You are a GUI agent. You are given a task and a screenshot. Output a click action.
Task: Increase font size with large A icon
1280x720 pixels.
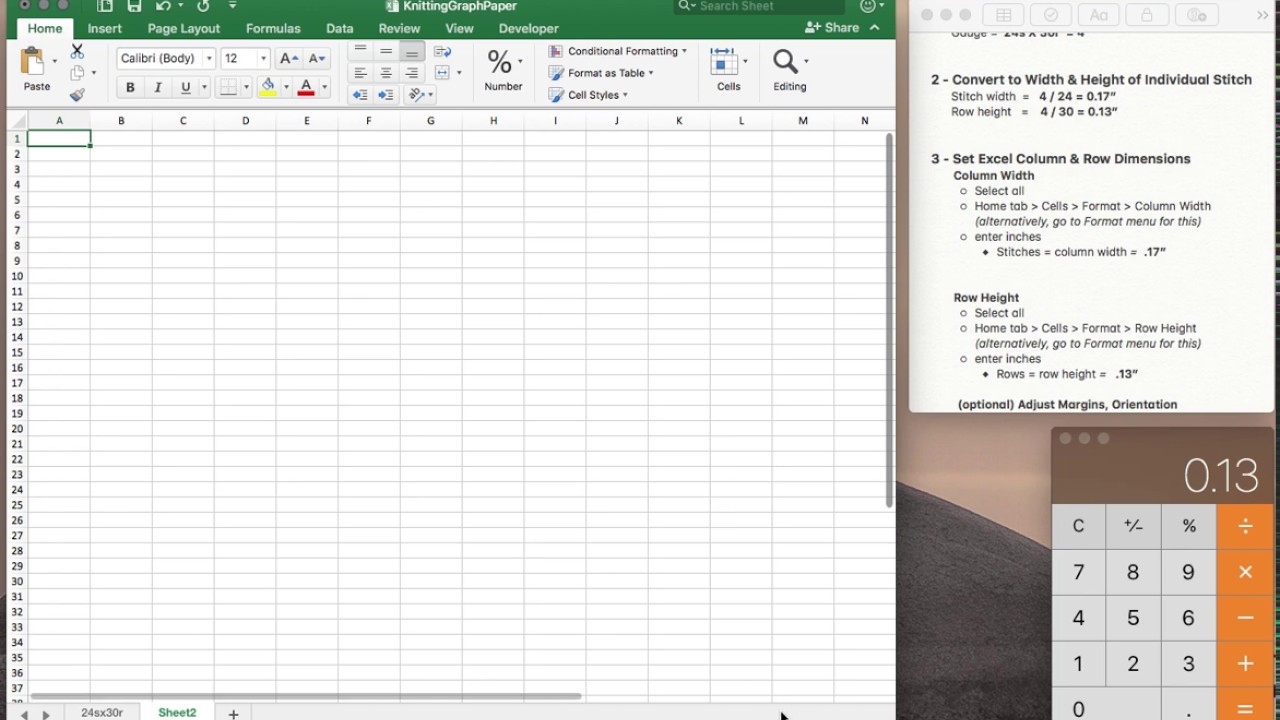click(289, 59)
